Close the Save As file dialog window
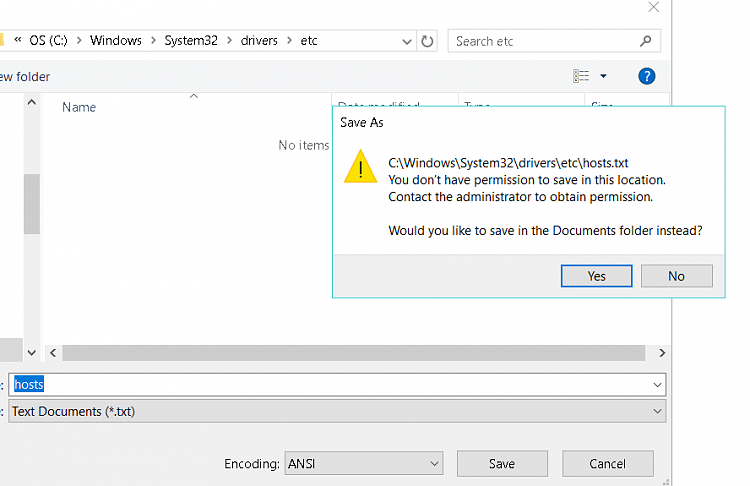Image resolution: width=750 pixels, height=486 pixels. (653, 7)
